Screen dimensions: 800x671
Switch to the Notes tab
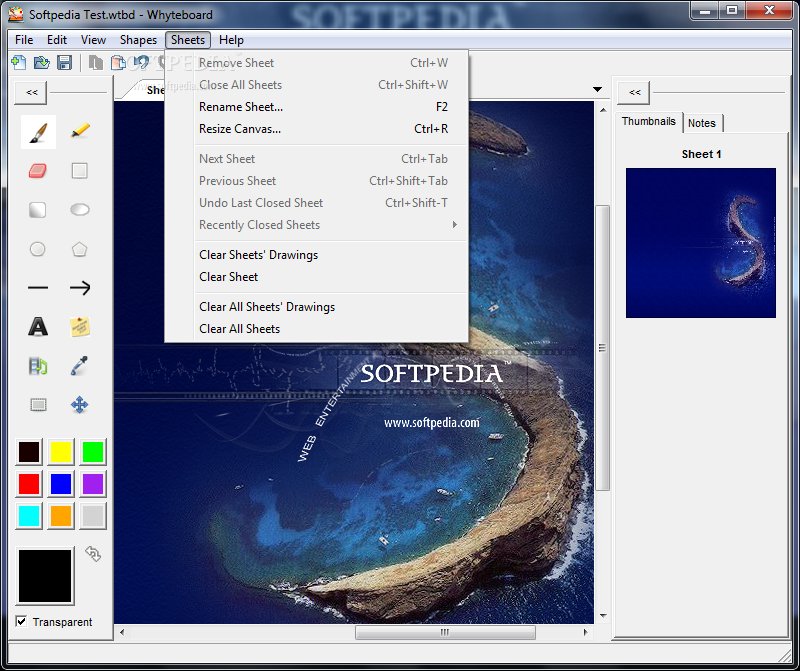point(702,123)
